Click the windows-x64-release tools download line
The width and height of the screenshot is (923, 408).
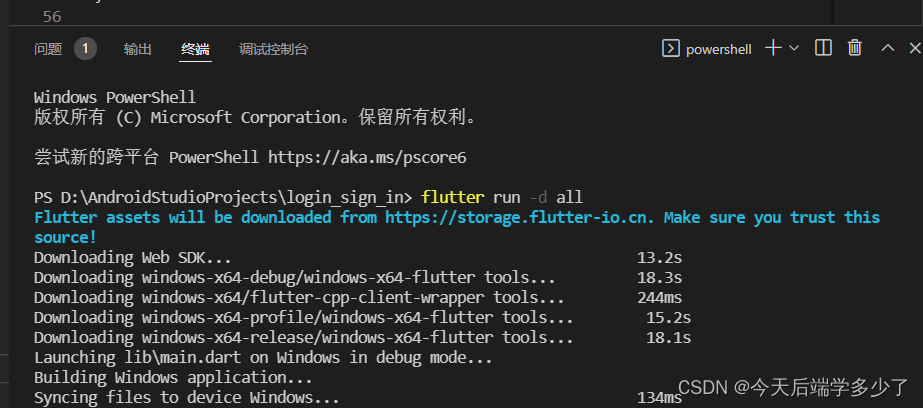tap(304, 337)
